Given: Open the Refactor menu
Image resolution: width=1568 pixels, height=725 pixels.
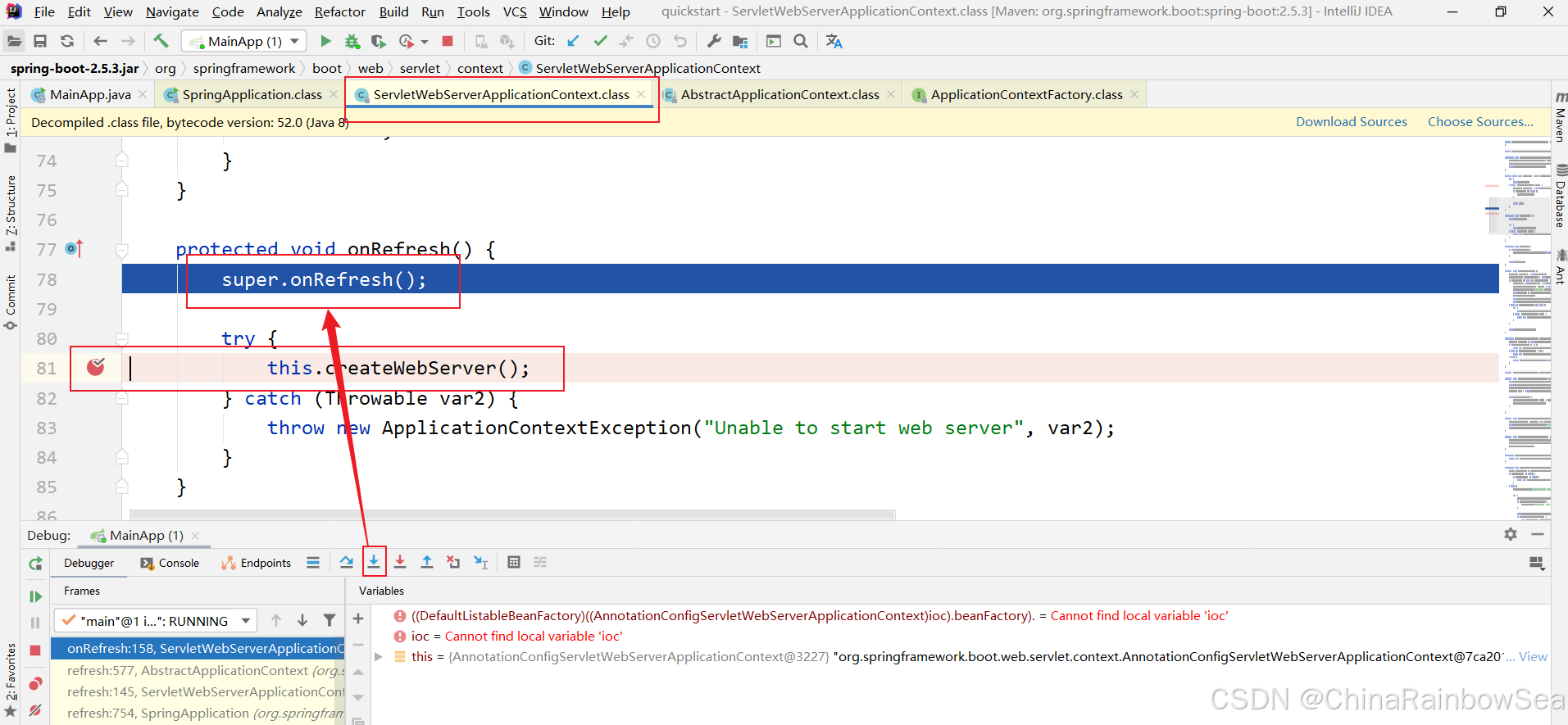Looking at the screenshot, I should click(340, 11).
